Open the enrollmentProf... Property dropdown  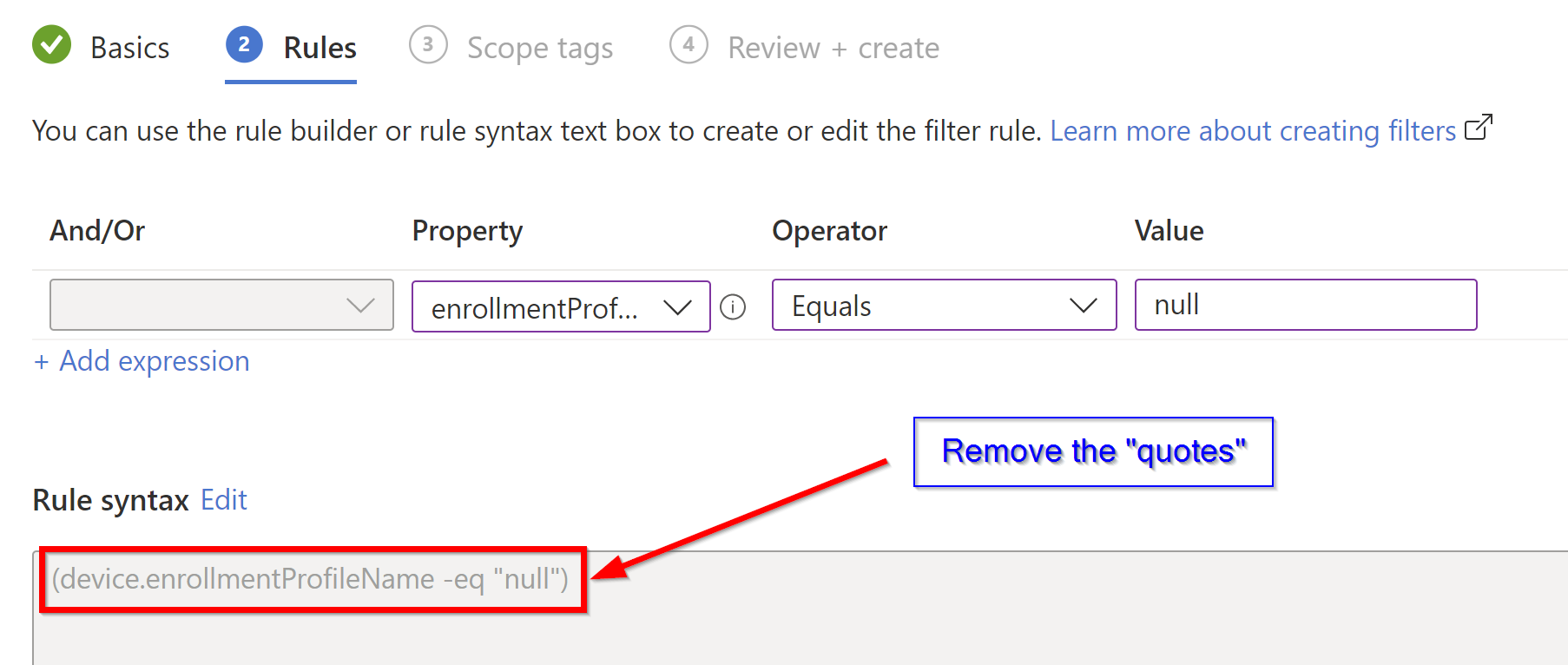(560, 306)
